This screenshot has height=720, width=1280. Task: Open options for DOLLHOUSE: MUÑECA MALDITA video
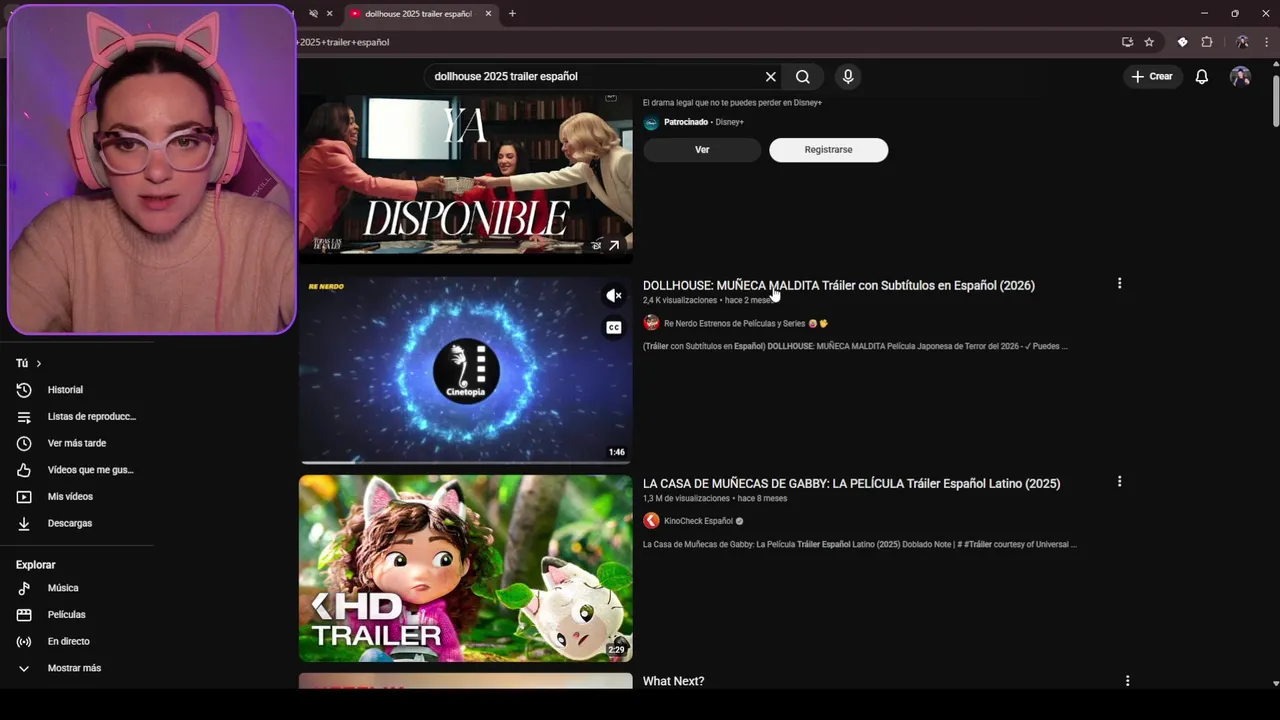[x=1119, y=284]
